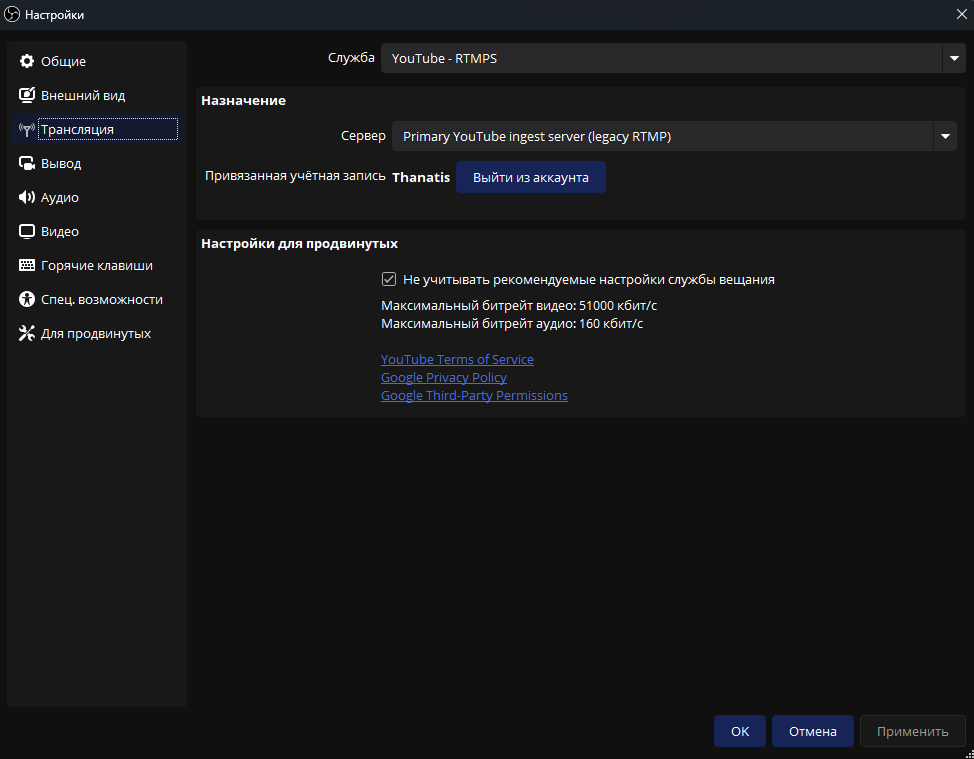Click the Служба dropdown arrow
This screenshot has height=759, width=974.
(x=954, y=58)
